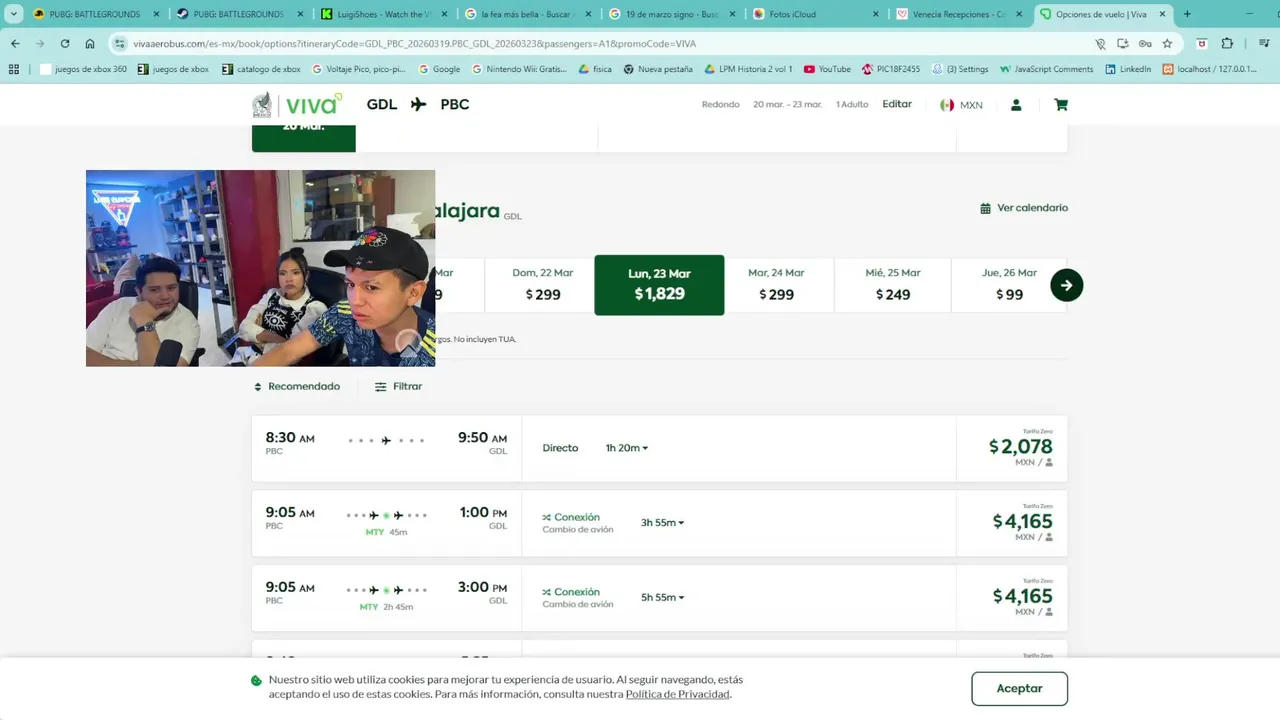Select the Mié, 25 Mar $249 date

coord(893,285)
